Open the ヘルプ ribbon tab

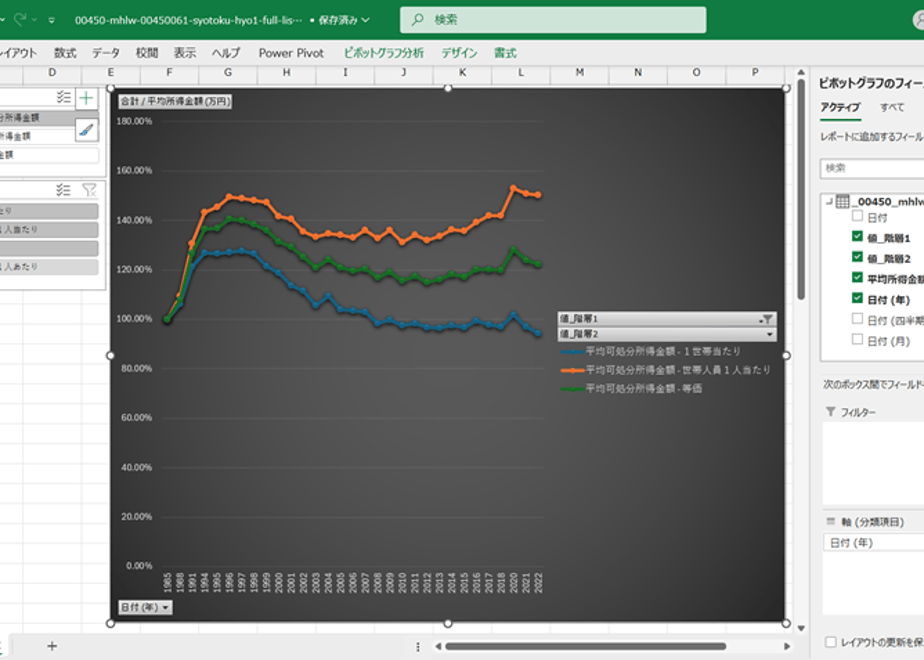226,53
